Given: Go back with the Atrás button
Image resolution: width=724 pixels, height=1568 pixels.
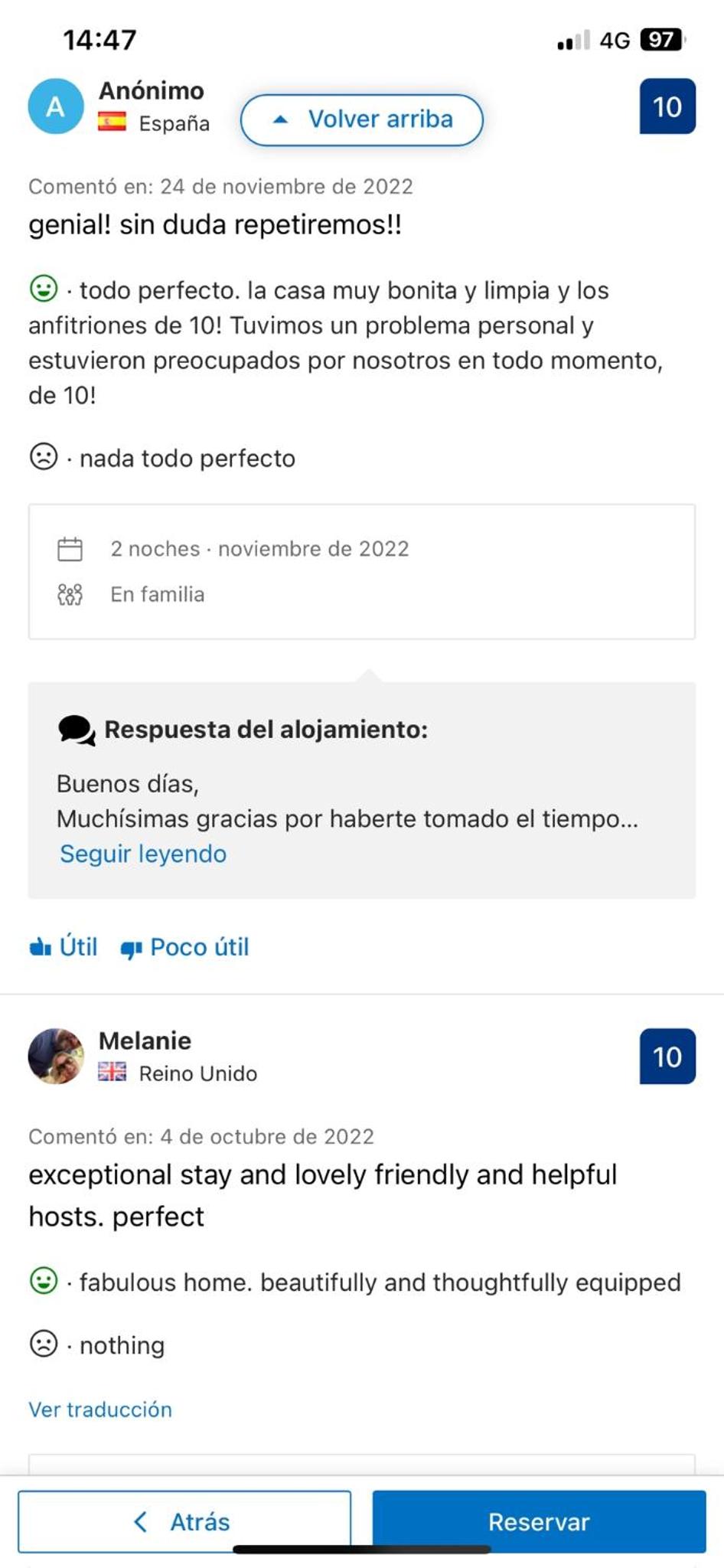Looking at the screenshot, I should tap(184, 1521).
